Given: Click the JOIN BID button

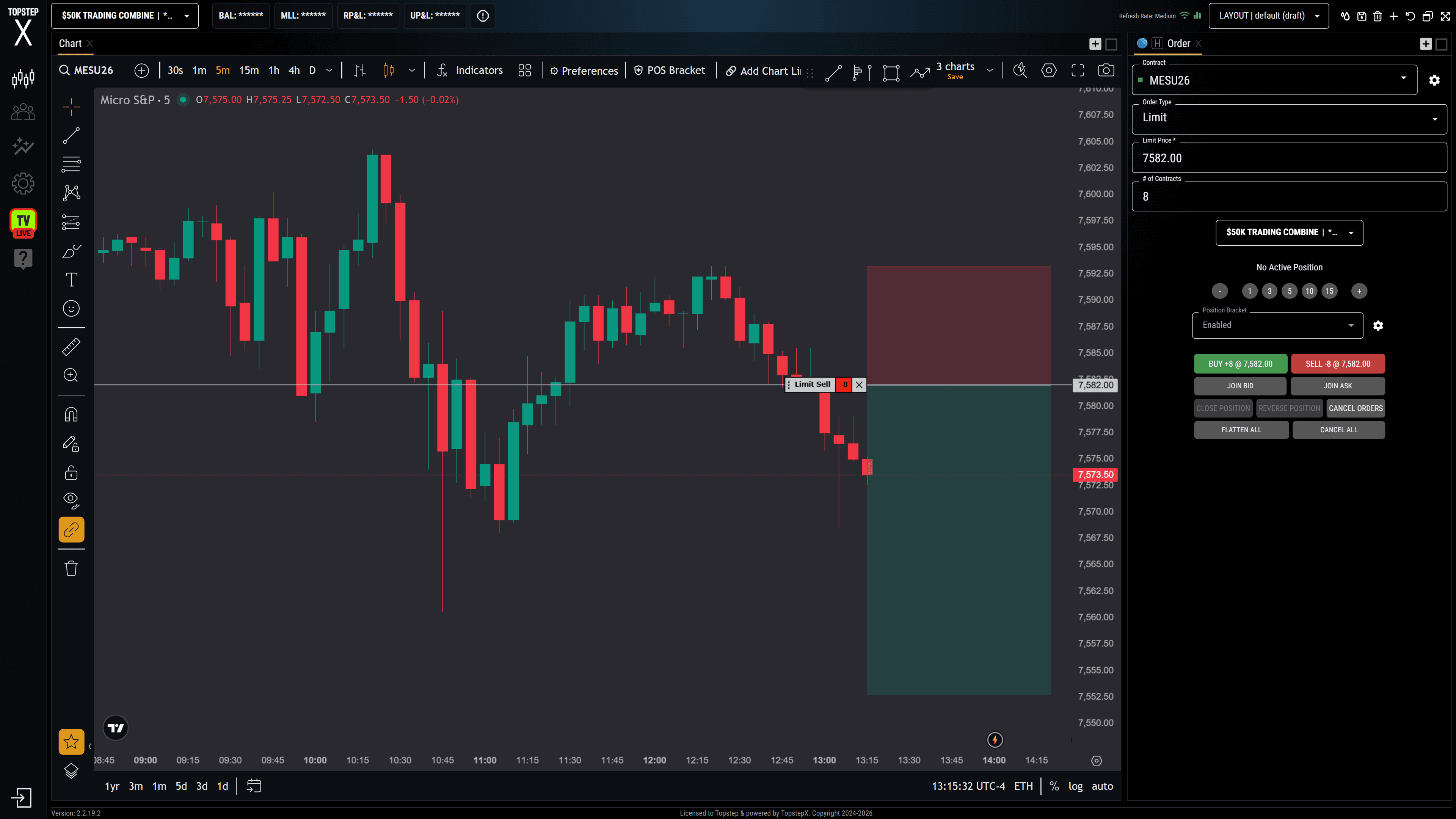Looking at the screenshot, I should coord(1240,386).
